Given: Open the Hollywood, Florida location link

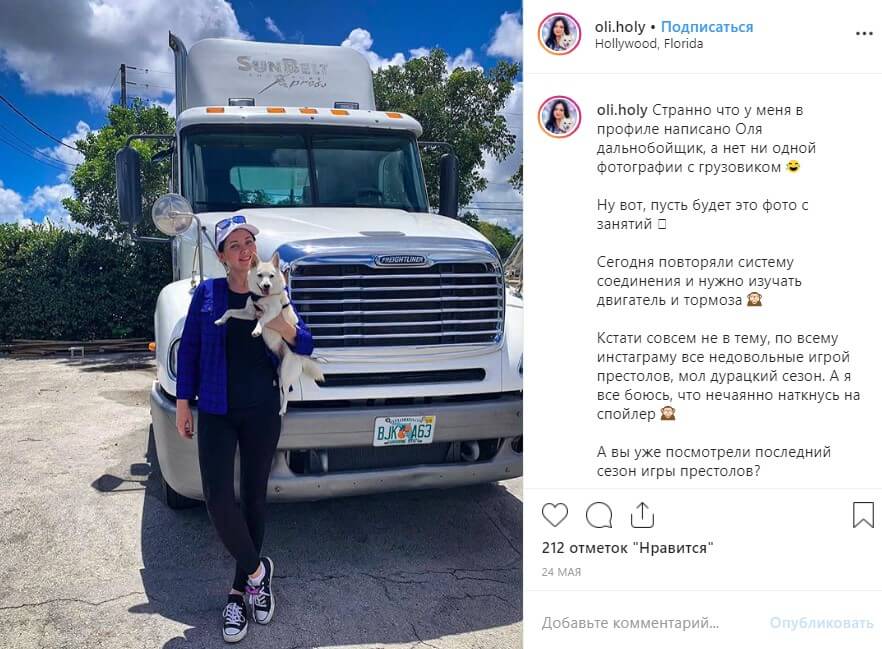Looking at the screenshot, I should pos(649,43).
